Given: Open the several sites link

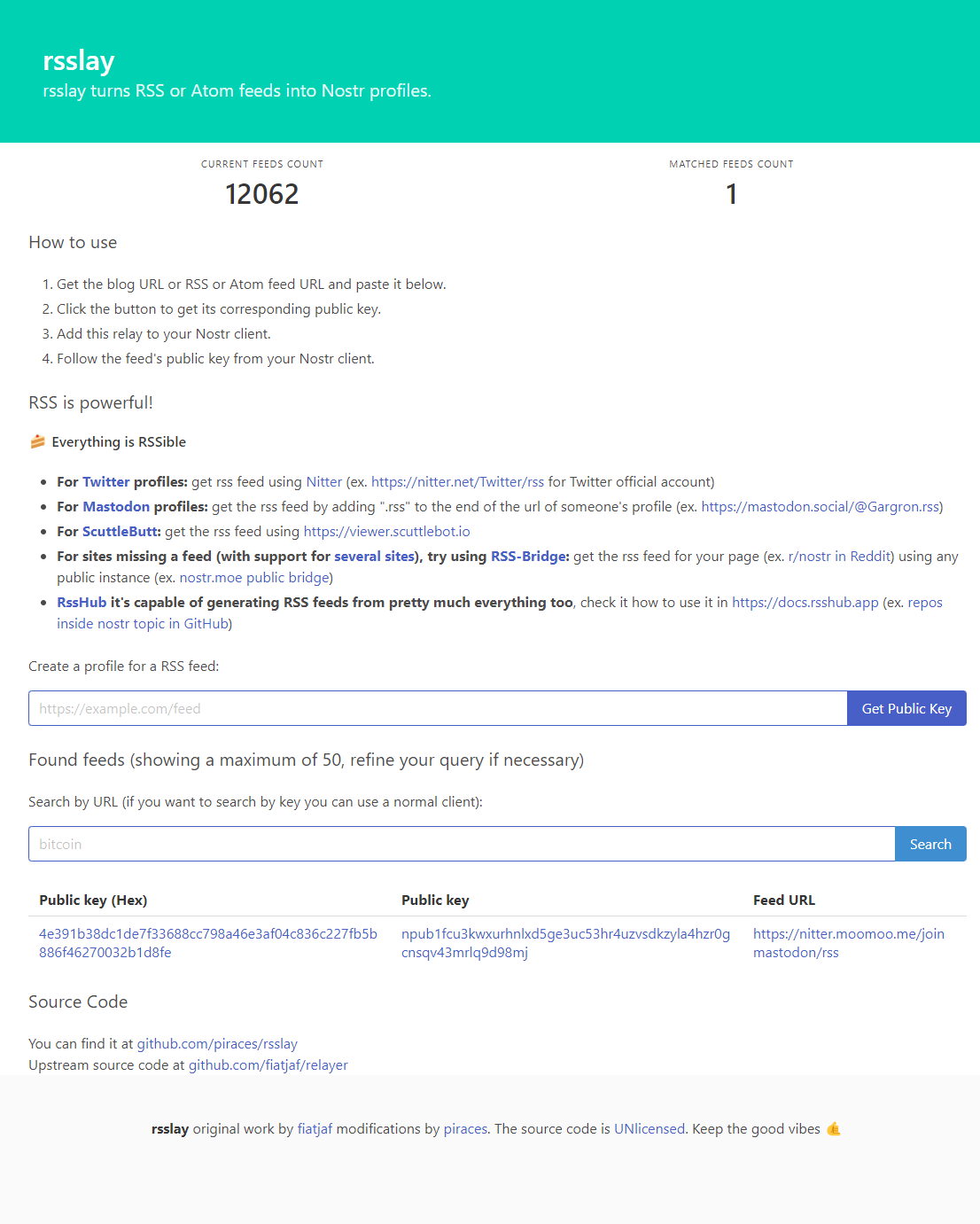Looking at the screenshot, I should point(374,557).
